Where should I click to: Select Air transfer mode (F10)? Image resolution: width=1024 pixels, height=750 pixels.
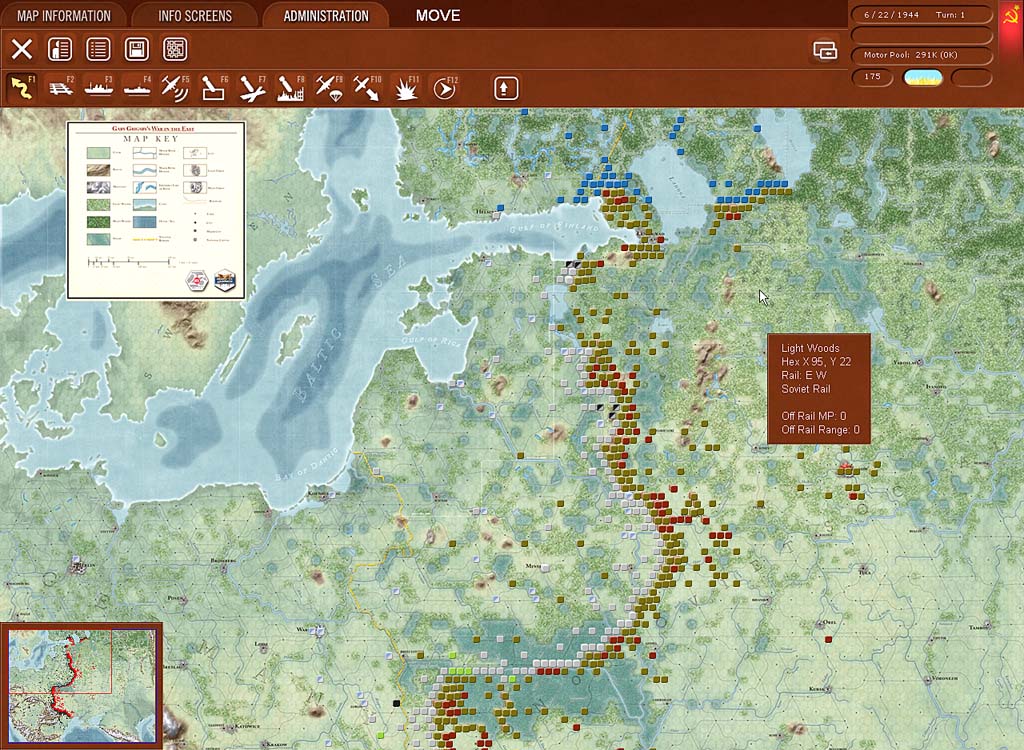(x=367, y=88)
